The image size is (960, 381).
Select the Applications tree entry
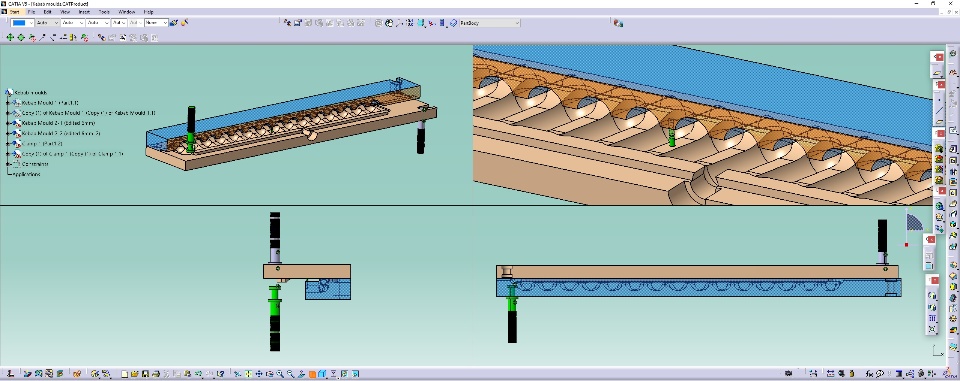point(26,174)
